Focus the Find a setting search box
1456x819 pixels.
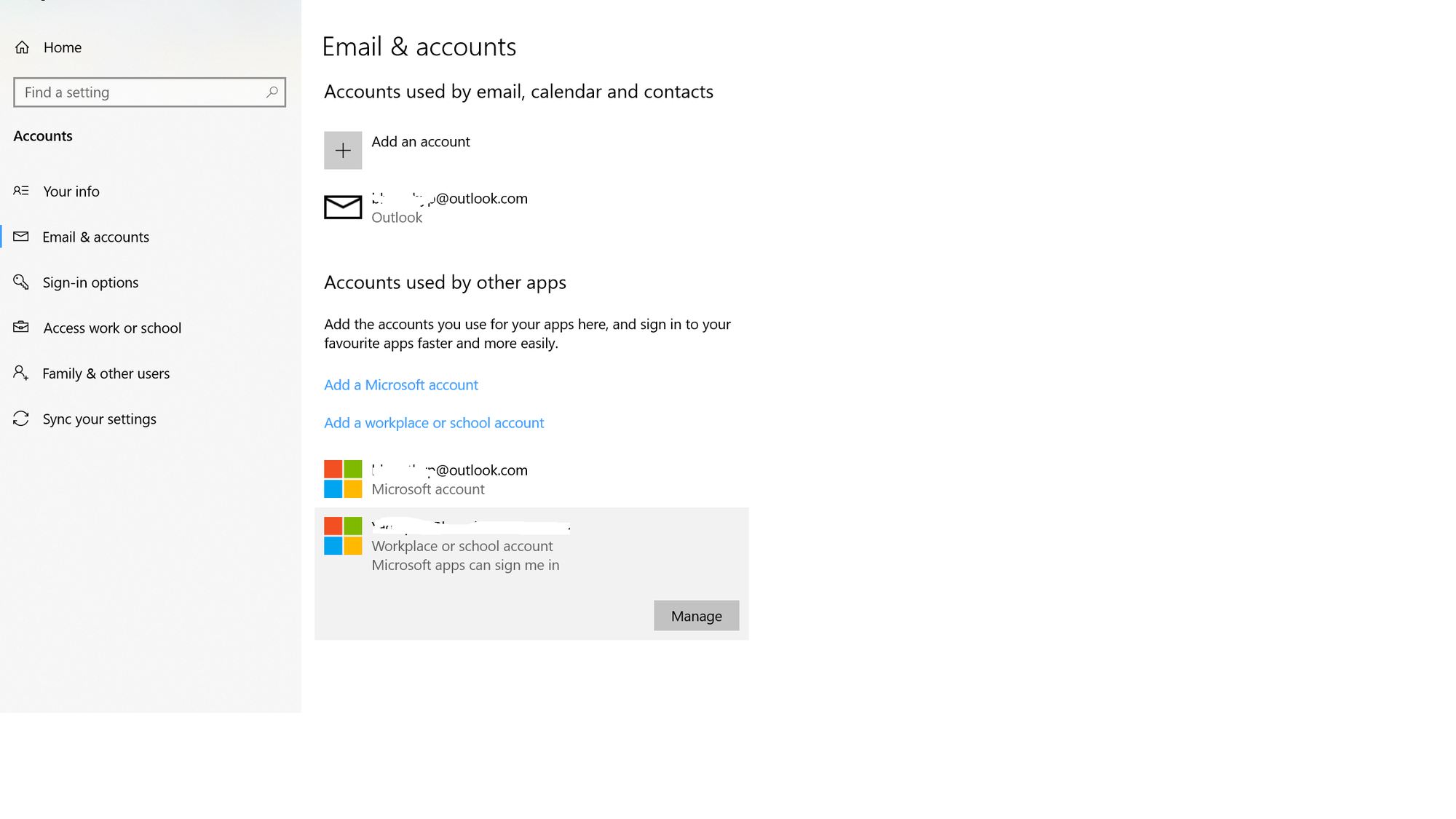(149, 92)
